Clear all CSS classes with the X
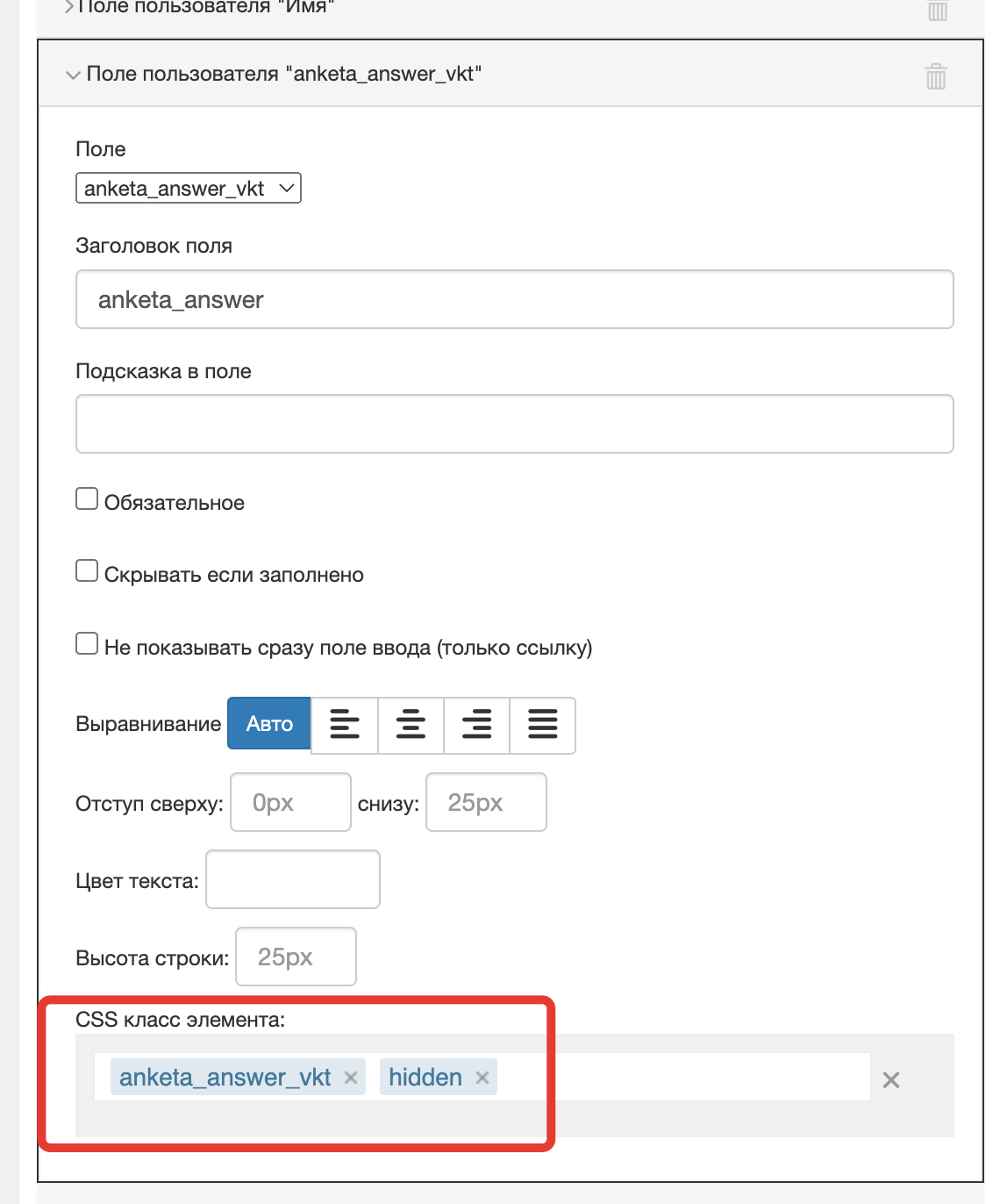The height and width of the screenshot is (1204, 1000). click(891, 1080)
